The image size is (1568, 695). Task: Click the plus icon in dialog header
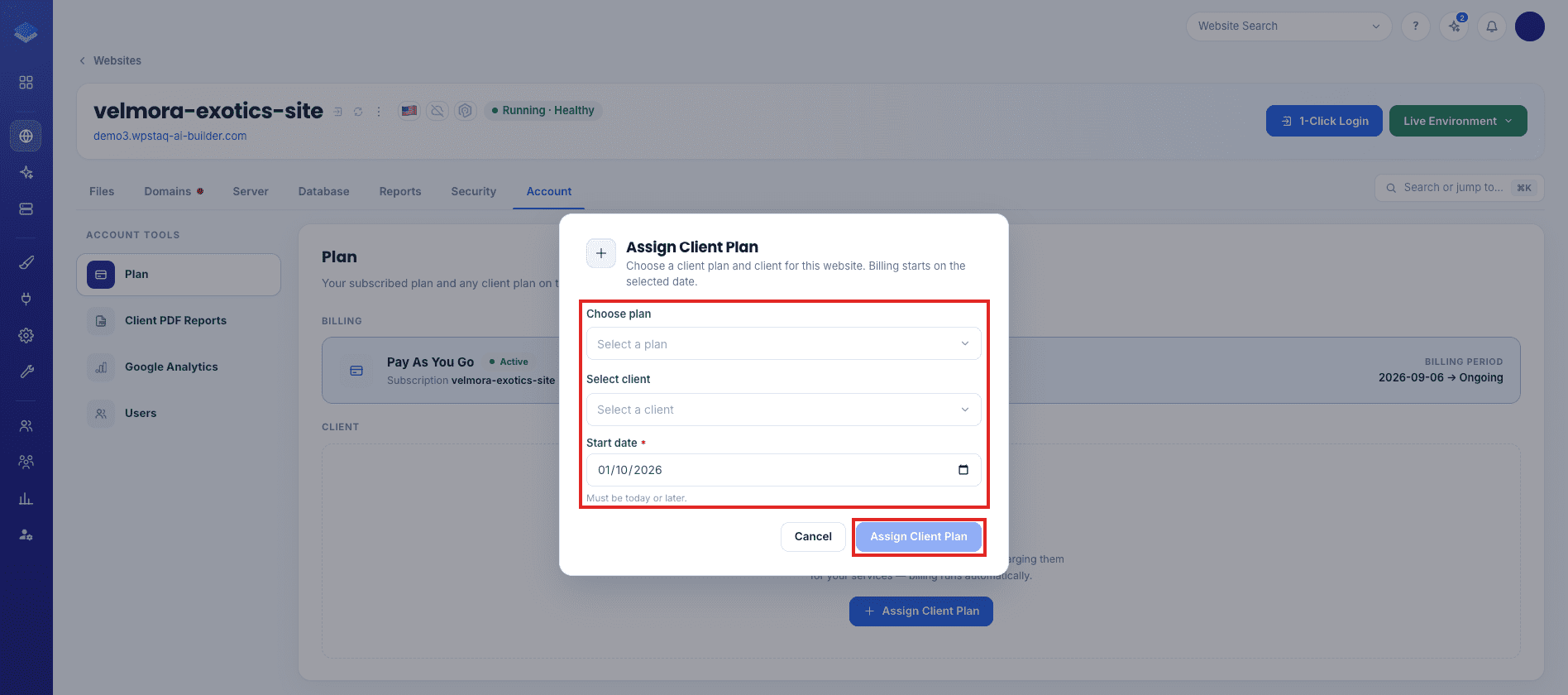pyautogui.click(x=601, y=253)
